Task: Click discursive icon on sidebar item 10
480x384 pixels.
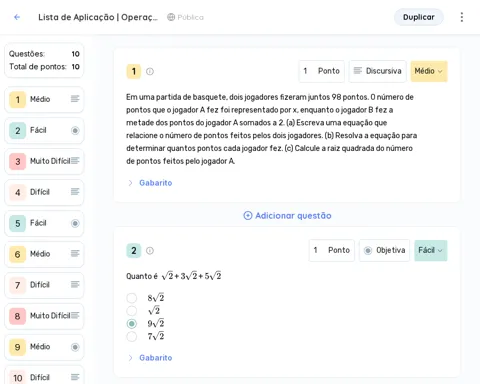Action: [75, 377]
